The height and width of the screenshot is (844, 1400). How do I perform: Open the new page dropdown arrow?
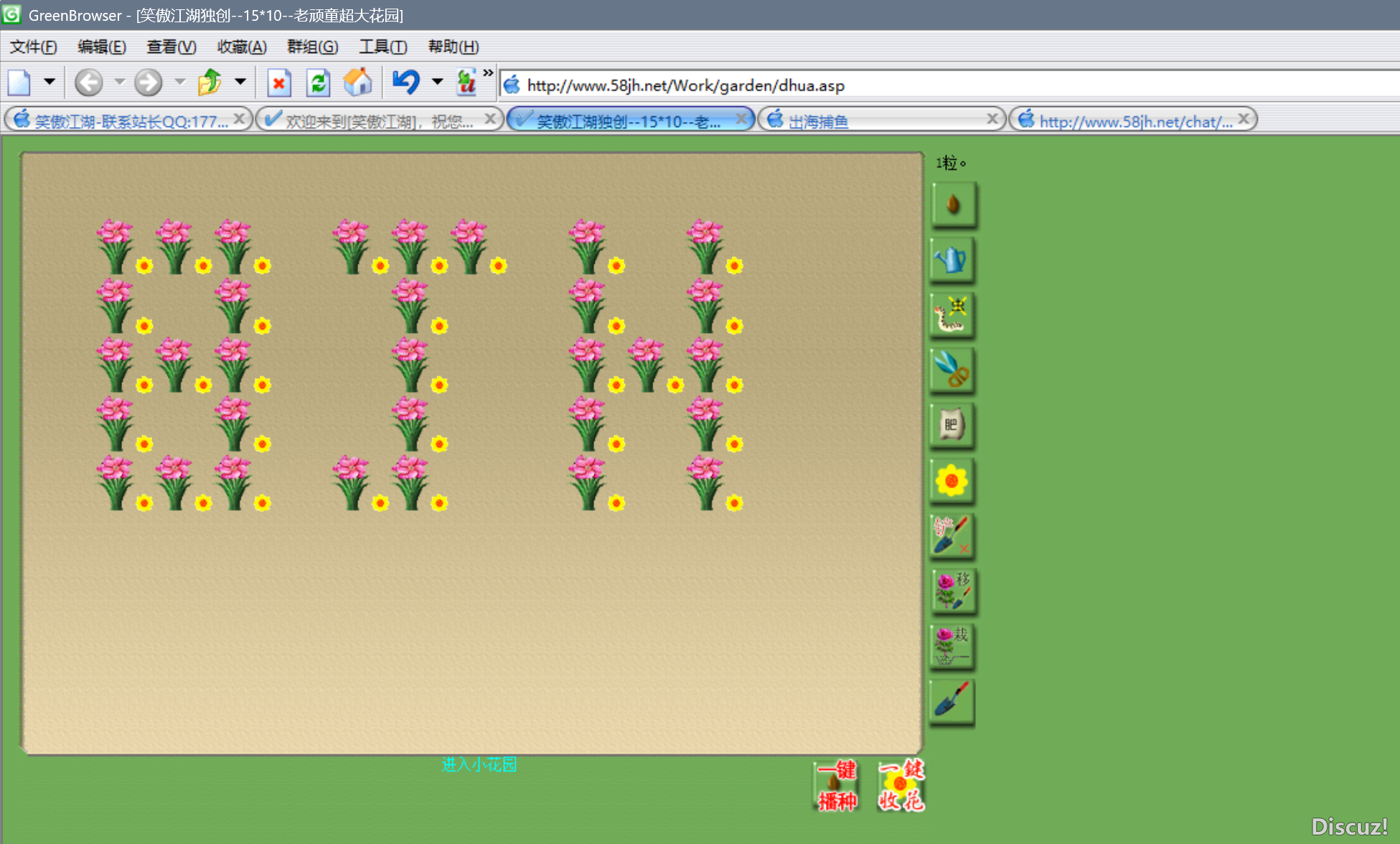[50, 82]
